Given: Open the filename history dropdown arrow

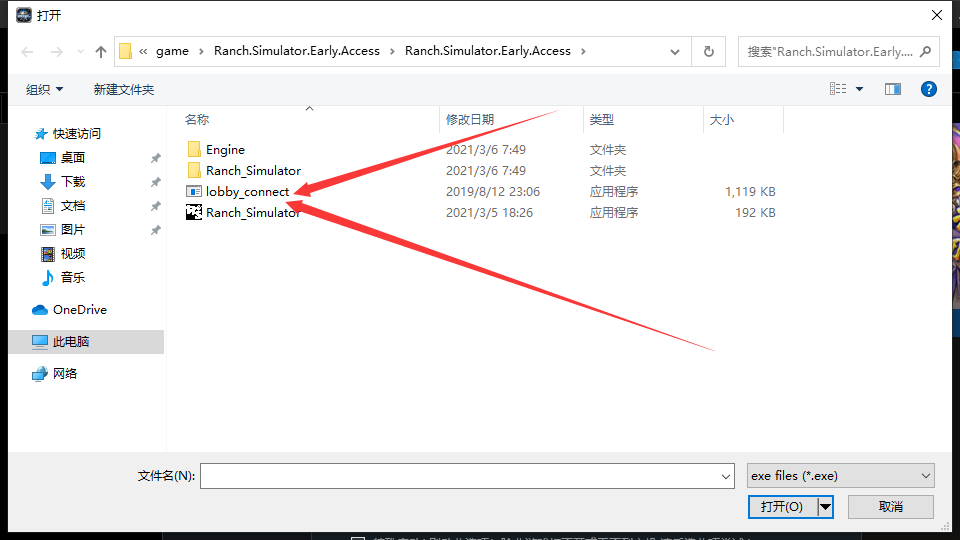Looking at the screenshot, I should pyautogui.click(x=726, y=476).
